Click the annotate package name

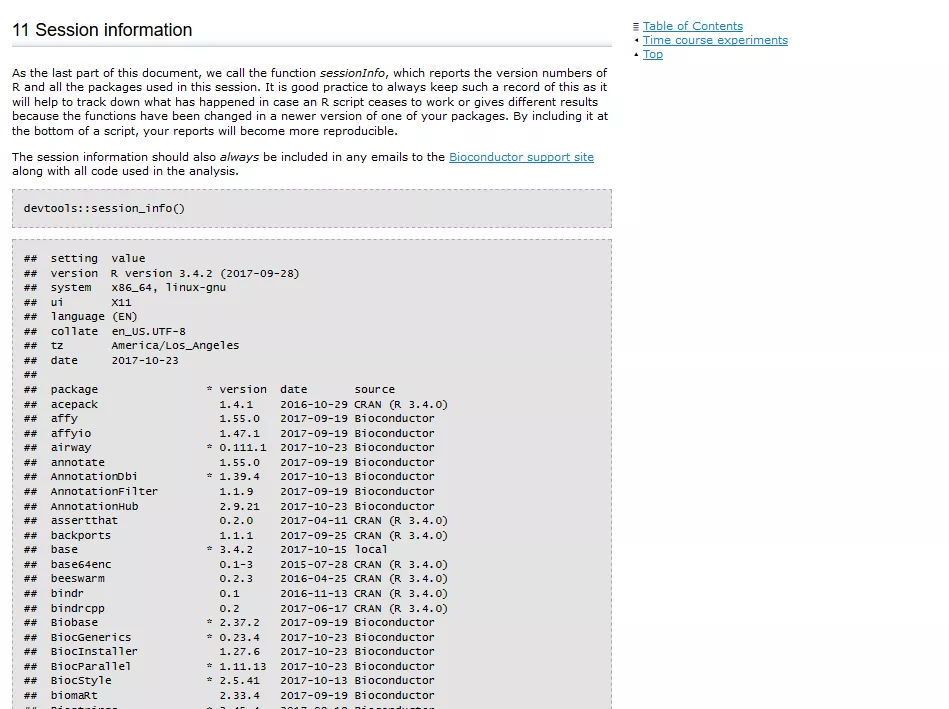point(77,462)
